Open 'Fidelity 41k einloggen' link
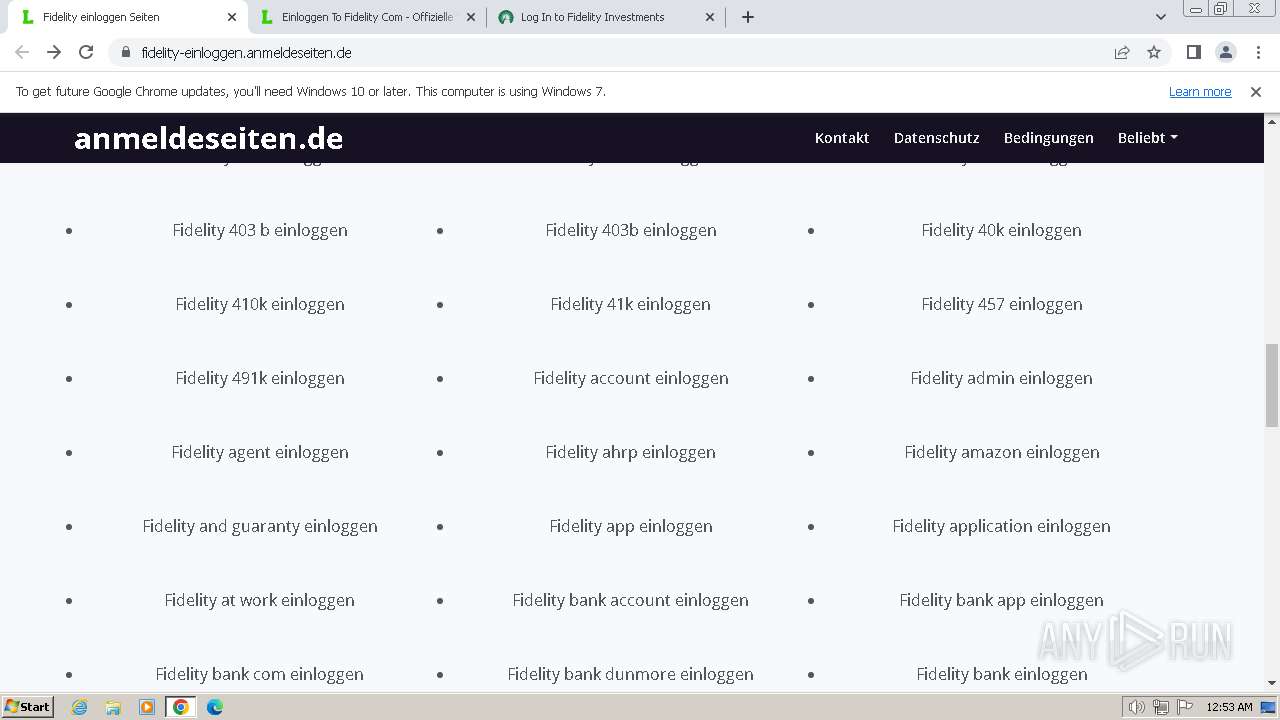The width and height of the screenshot is (1280, 720). [631, 304]
